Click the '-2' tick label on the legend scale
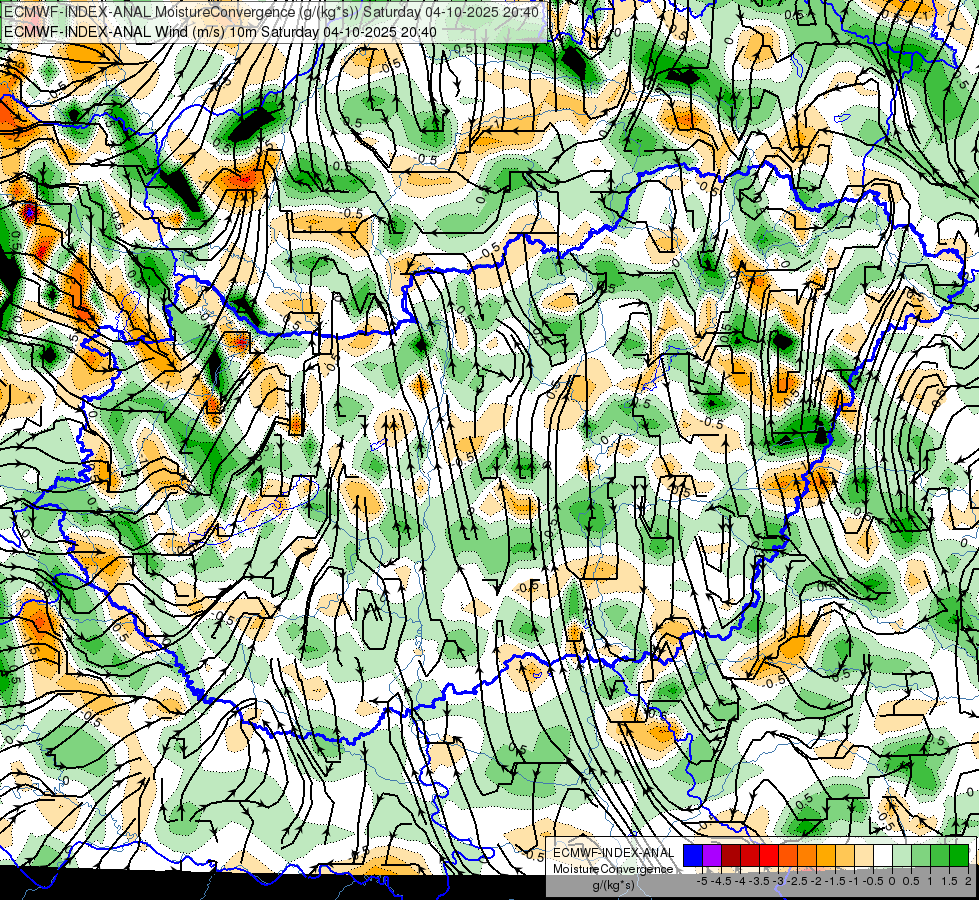This screenshot has width=979, height=900. click(817, 881)
